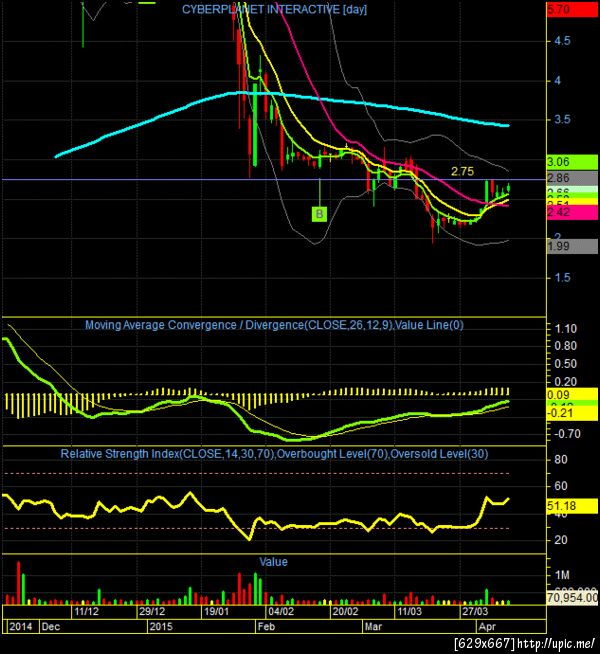This screenshot has width=600, height=654.
Task: Select the green B buy signal marker
Action: [319, 214]
